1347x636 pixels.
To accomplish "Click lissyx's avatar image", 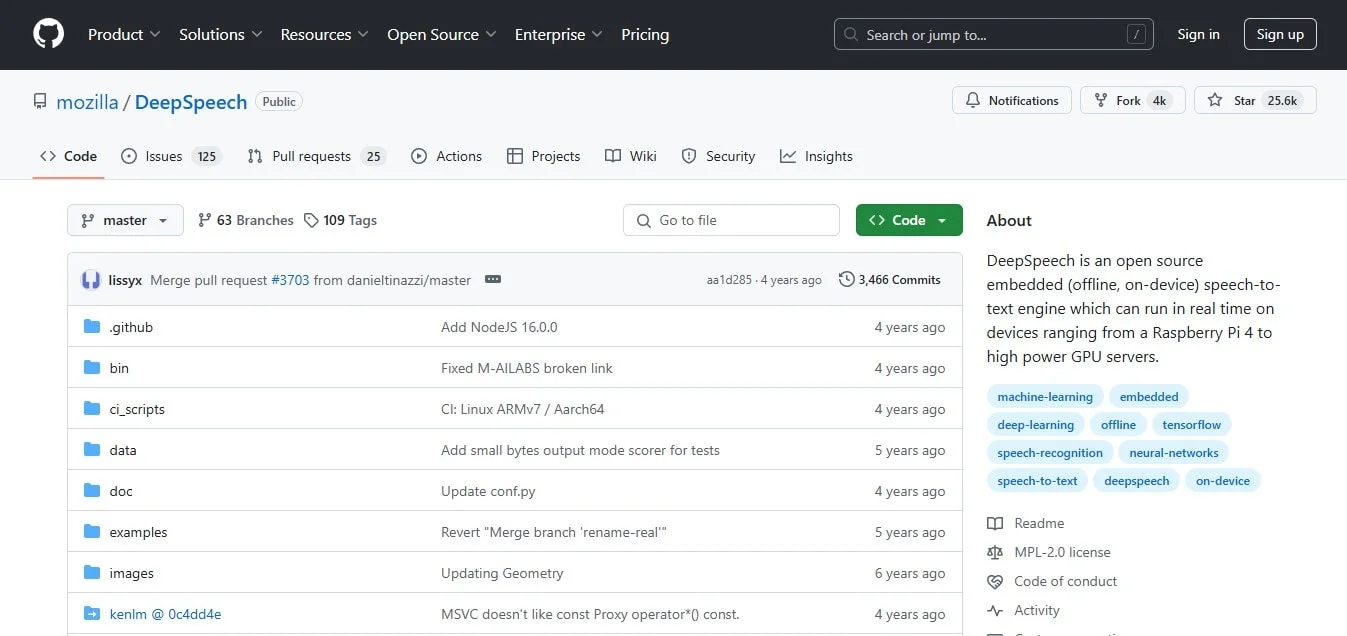I will [x=91, y=280].
